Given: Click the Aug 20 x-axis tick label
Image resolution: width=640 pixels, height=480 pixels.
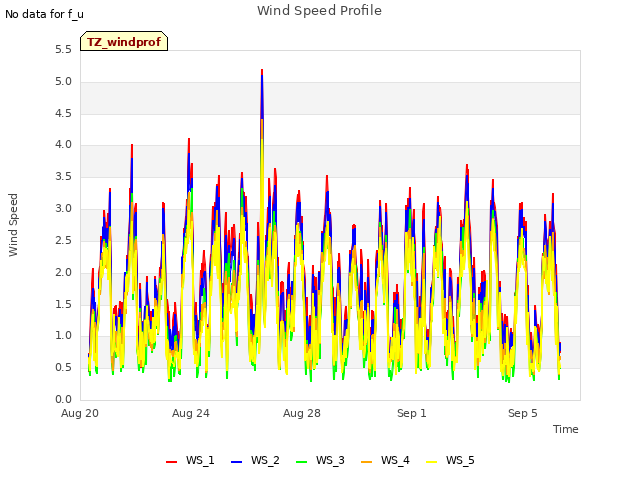Looking at the screenshot, I should pyautogui.click(x=80, y=413).
